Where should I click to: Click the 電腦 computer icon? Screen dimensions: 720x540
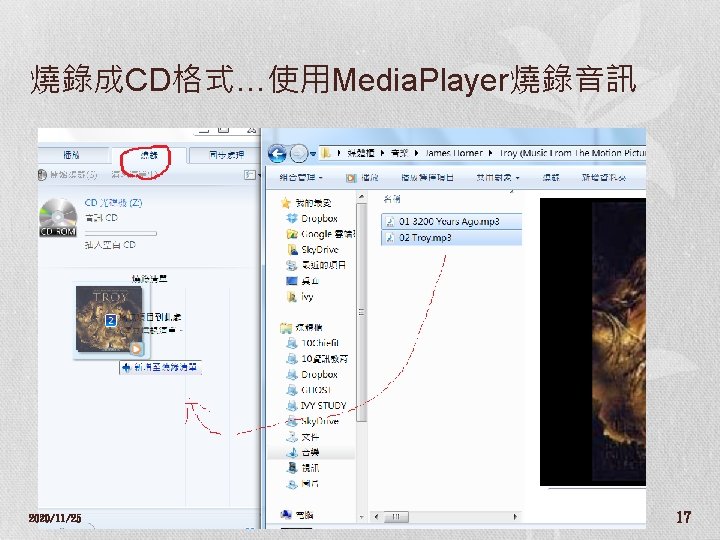(x=286, y=515)
